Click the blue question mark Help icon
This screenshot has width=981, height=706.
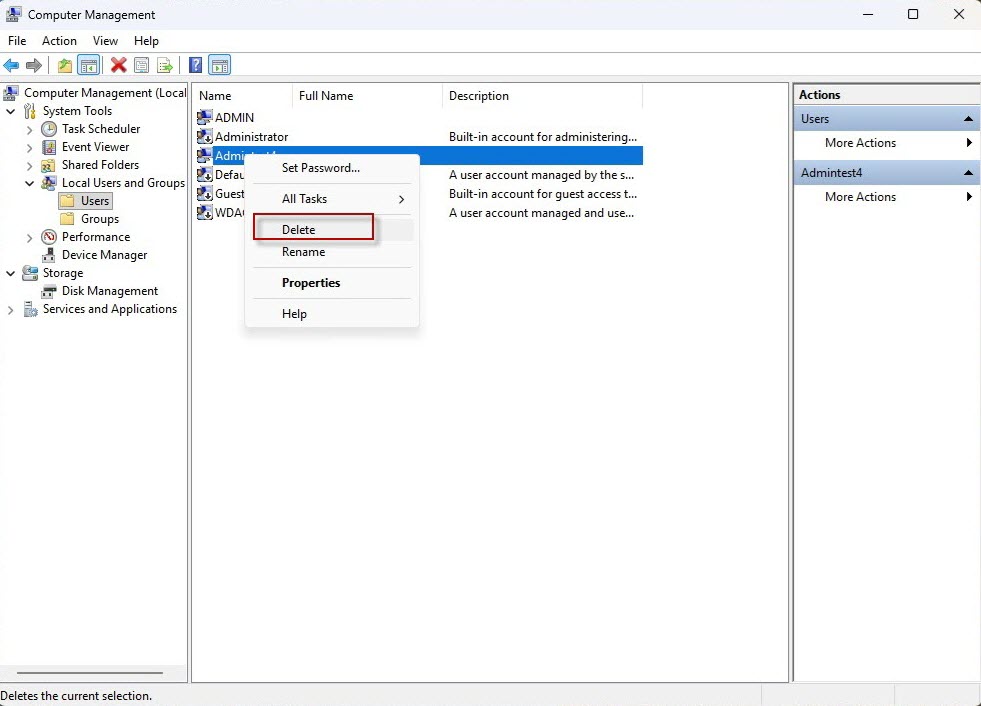pos(195,65)
